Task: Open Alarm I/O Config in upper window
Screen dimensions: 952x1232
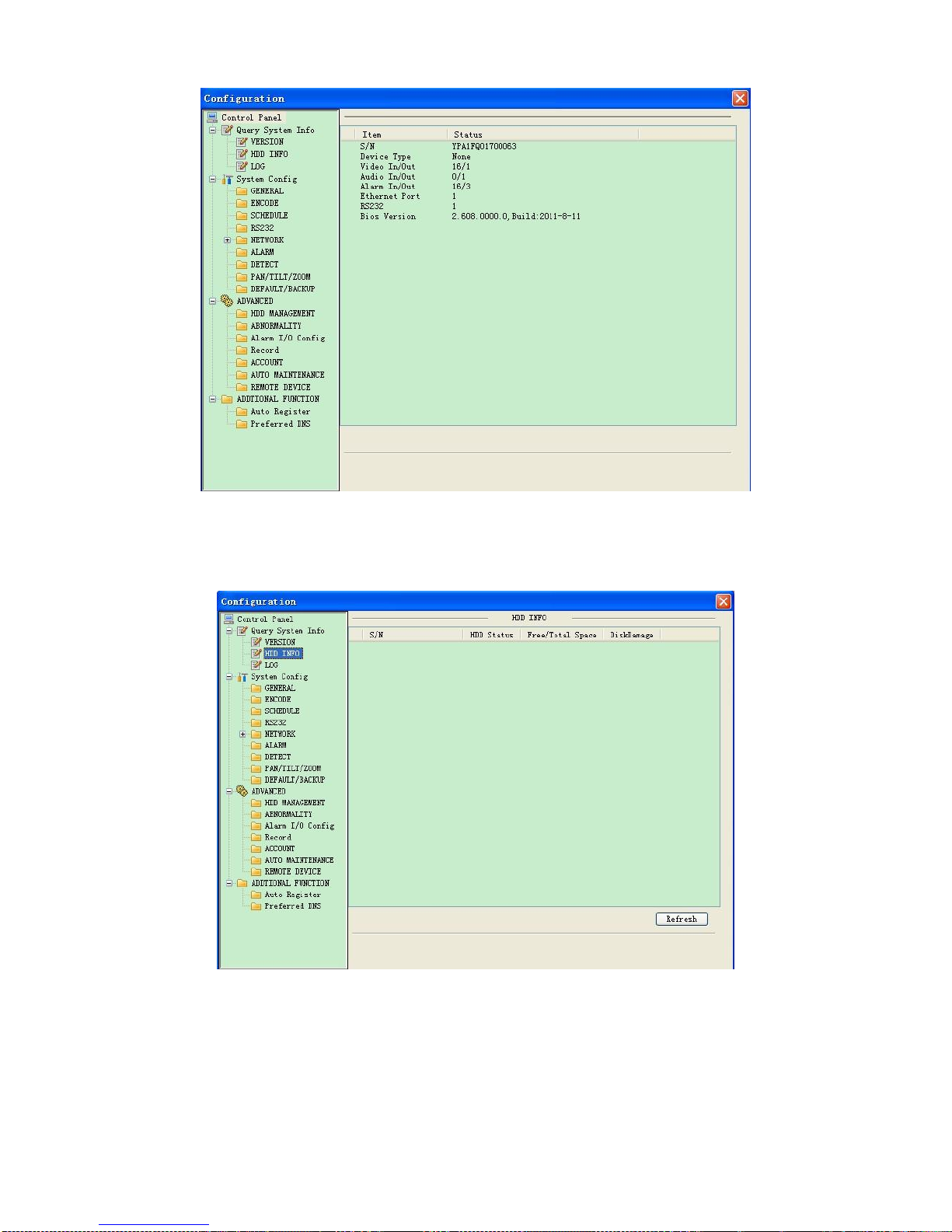Action: (x=288, y=338)
